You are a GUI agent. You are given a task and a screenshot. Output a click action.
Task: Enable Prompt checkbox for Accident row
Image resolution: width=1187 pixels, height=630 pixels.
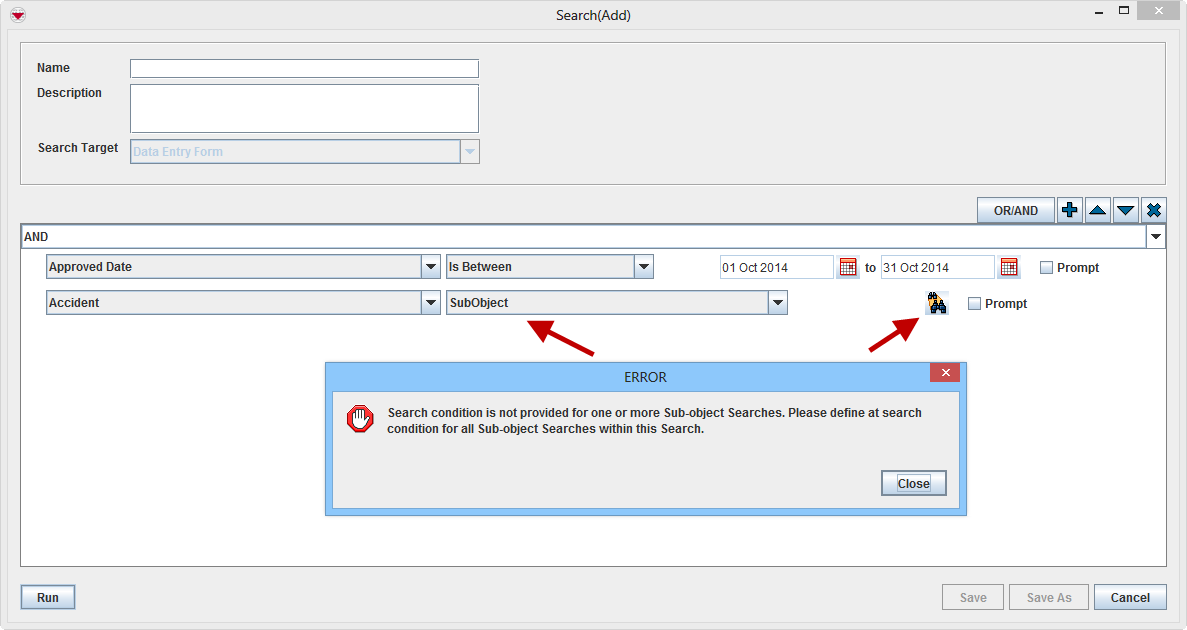tap(974, 303)
